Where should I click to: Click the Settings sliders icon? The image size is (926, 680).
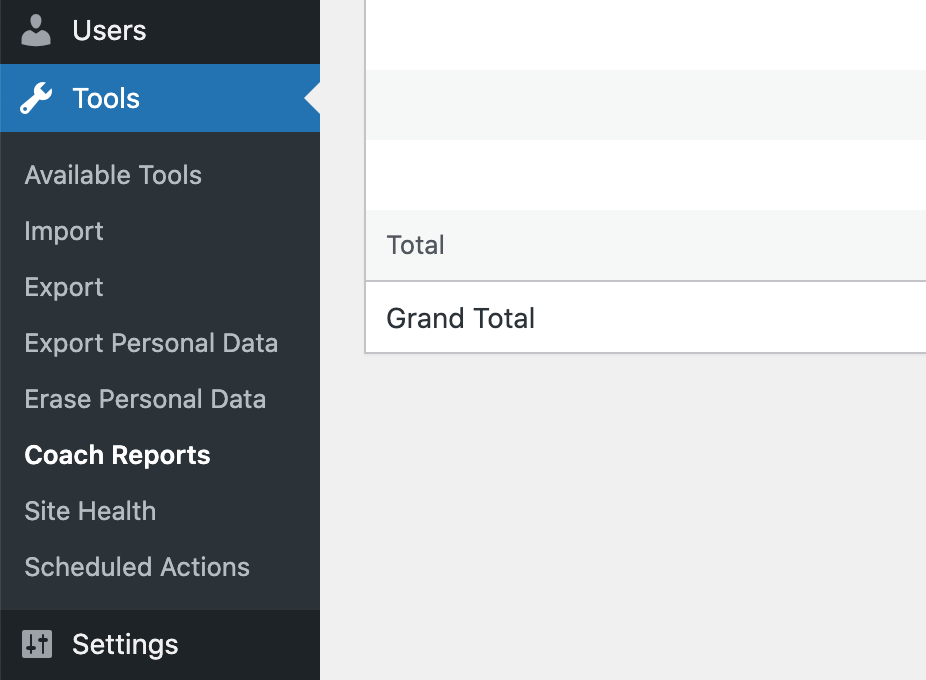point(37,644)
